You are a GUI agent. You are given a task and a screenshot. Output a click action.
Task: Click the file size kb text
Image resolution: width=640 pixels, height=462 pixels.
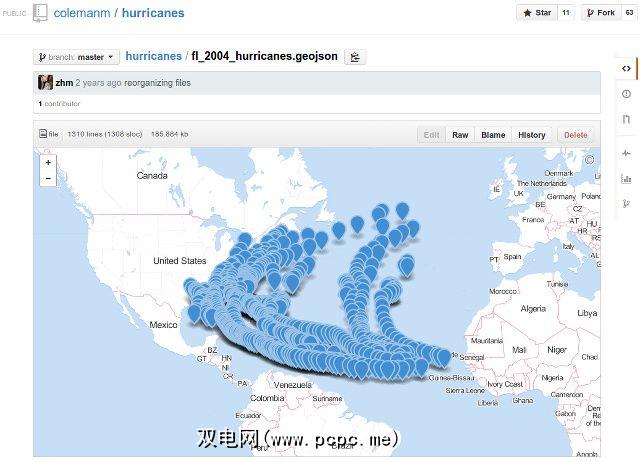169,134
